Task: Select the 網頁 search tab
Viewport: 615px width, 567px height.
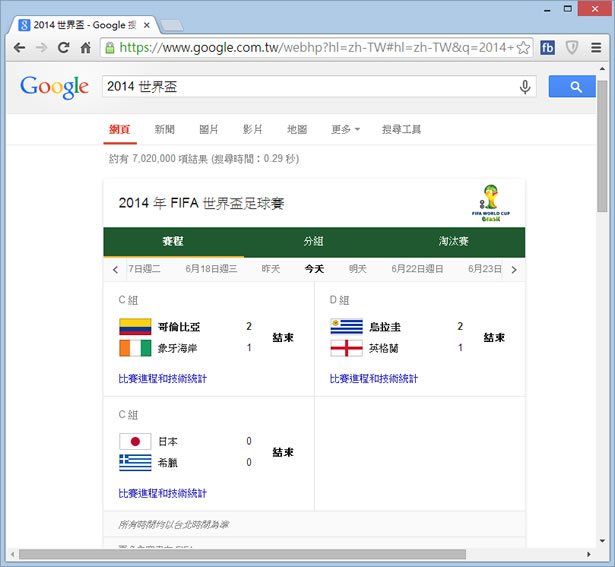Action: (120, 129)
